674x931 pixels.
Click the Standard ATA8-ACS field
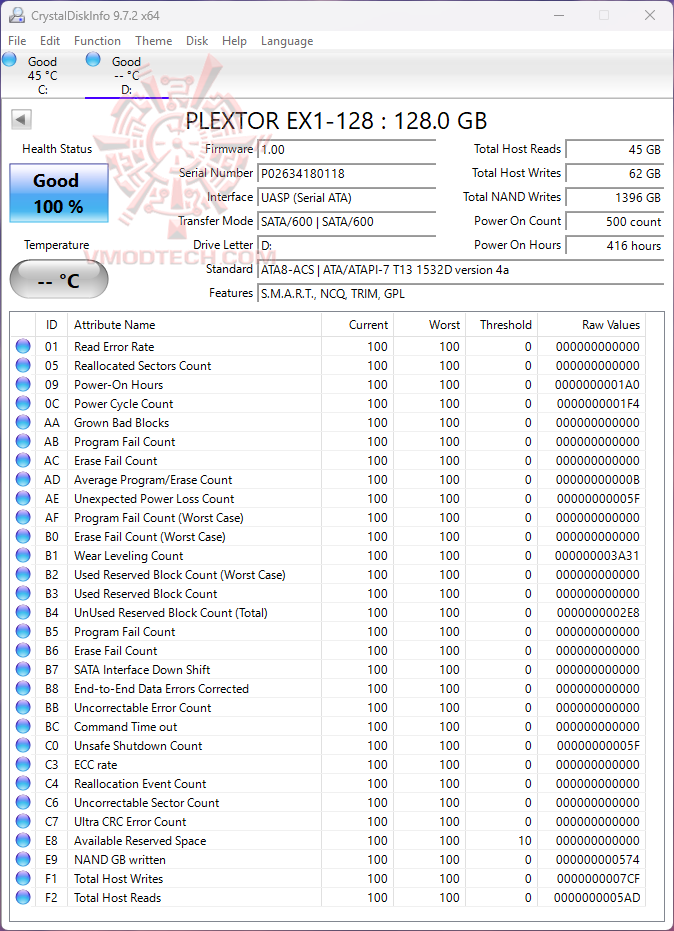coord(461,270)
